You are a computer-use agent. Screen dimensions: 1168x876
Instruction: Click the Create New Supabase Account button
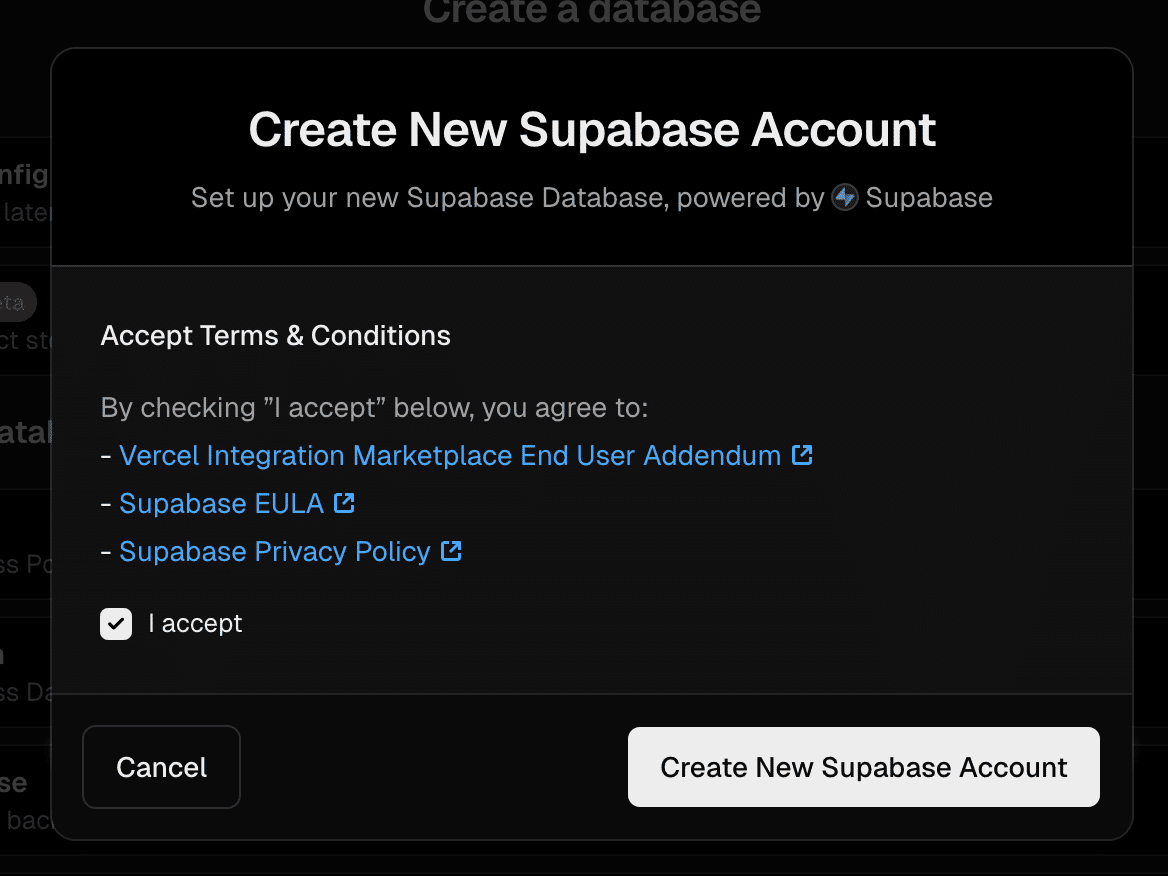(863, 767)
